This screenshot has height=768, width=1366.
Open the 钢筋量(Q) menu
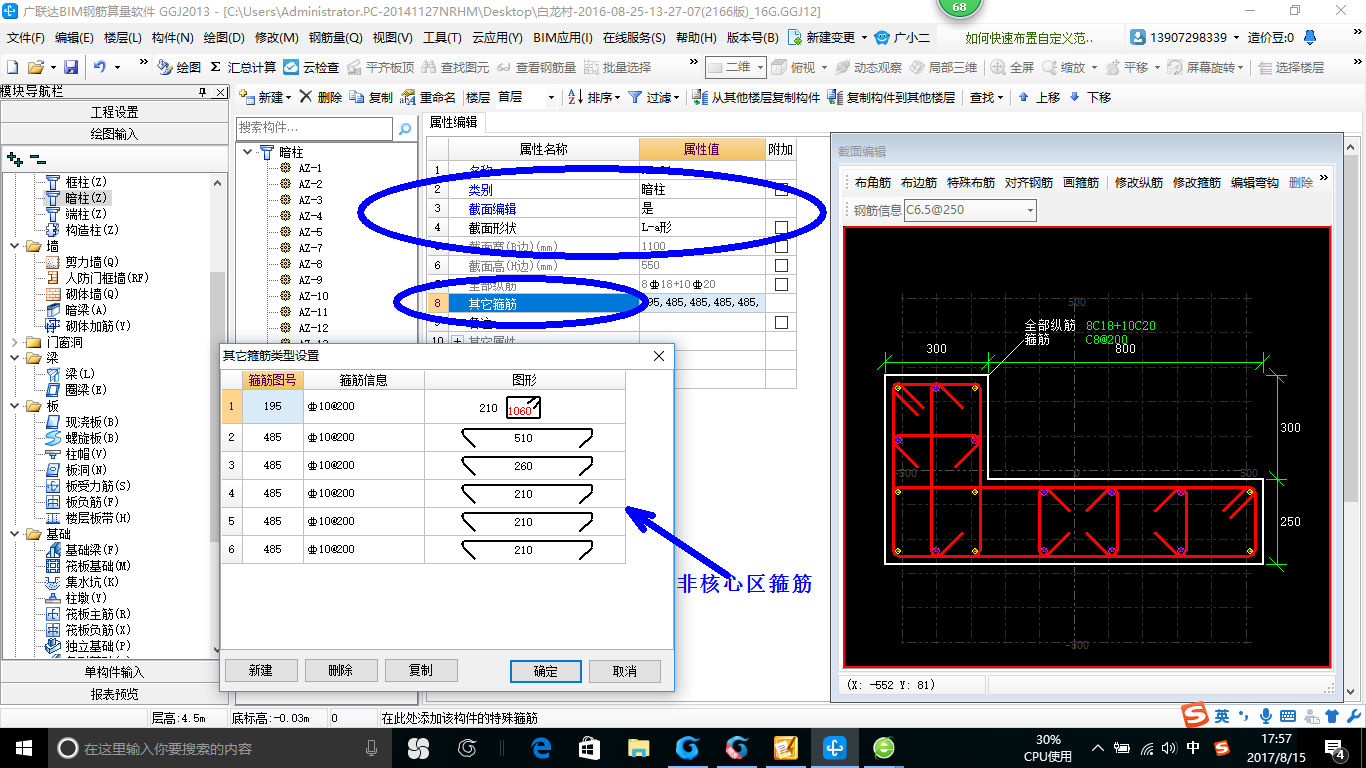point(335,38)
